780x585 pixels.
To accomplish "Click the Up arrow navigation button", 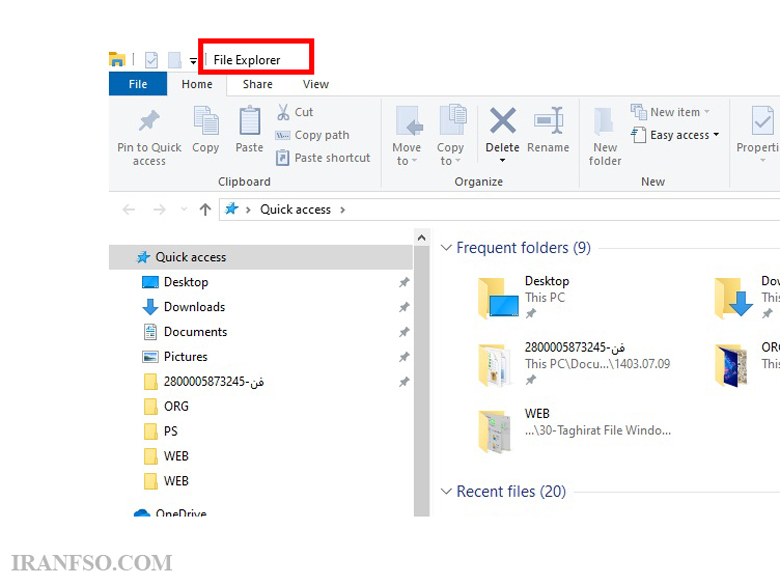I will coord(205,209).
